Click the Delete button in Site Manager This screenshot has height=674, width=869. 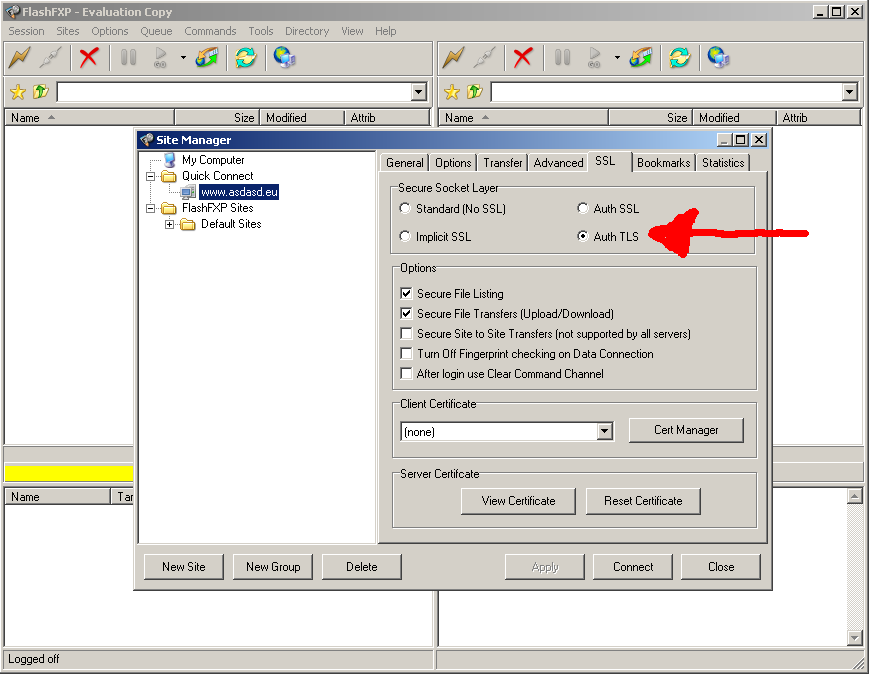click(361, 567)
